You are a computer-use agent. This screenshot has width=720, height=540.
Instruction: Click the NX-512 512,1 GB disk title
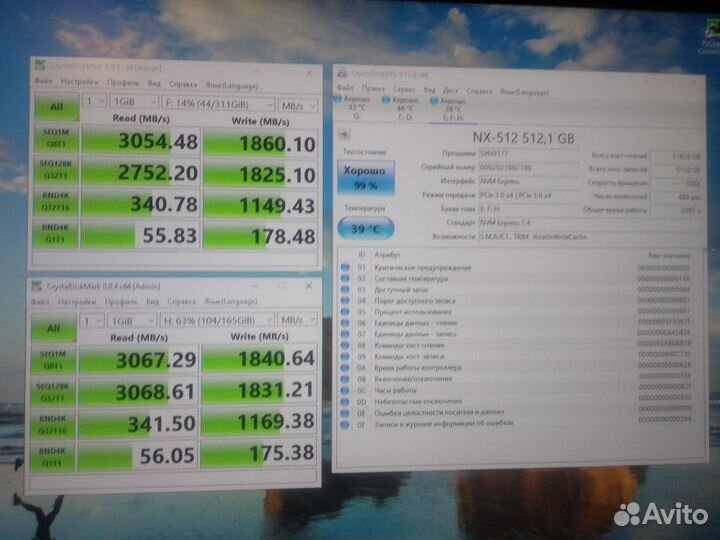523,138
